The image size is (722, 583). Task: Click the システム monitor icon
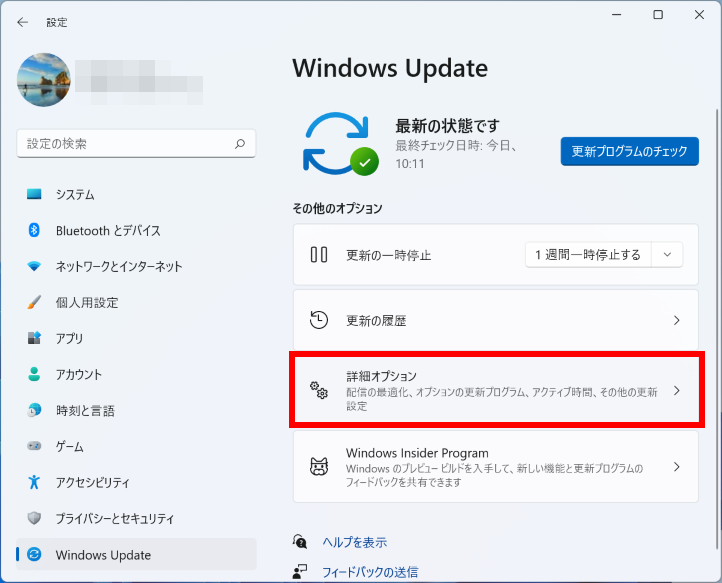coord(34,194)
